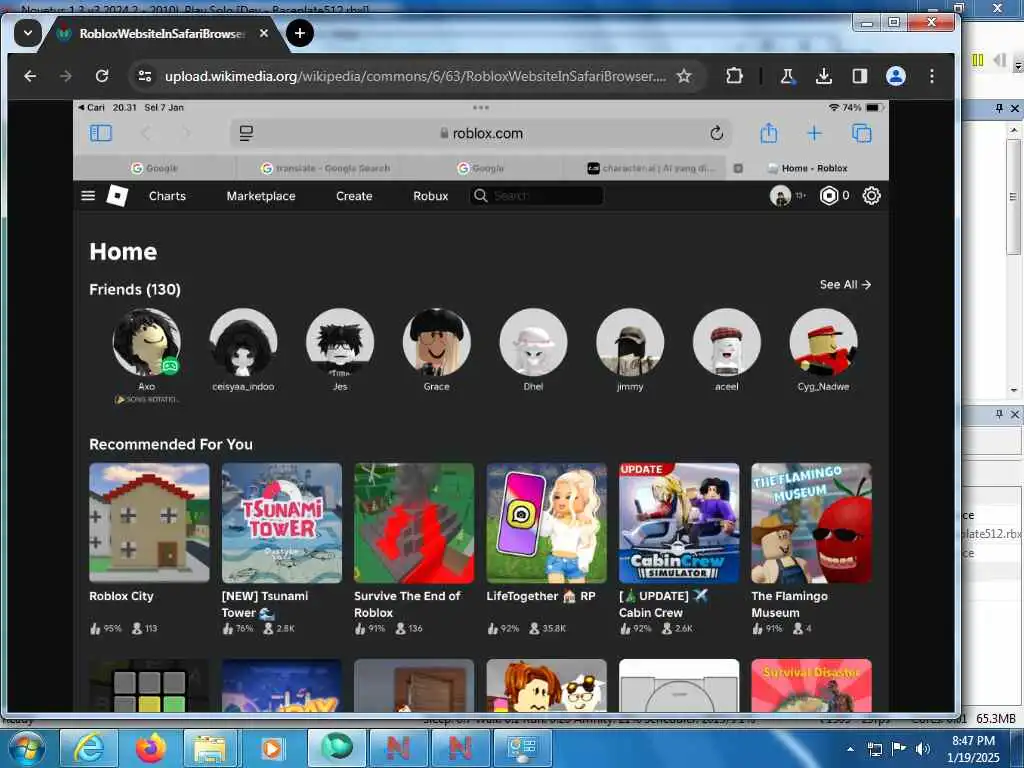Viewport: 1024px width, 768px height.
Task: Open Cabin Crew Simulator thumbnail
Action: [x=679, y=523]
